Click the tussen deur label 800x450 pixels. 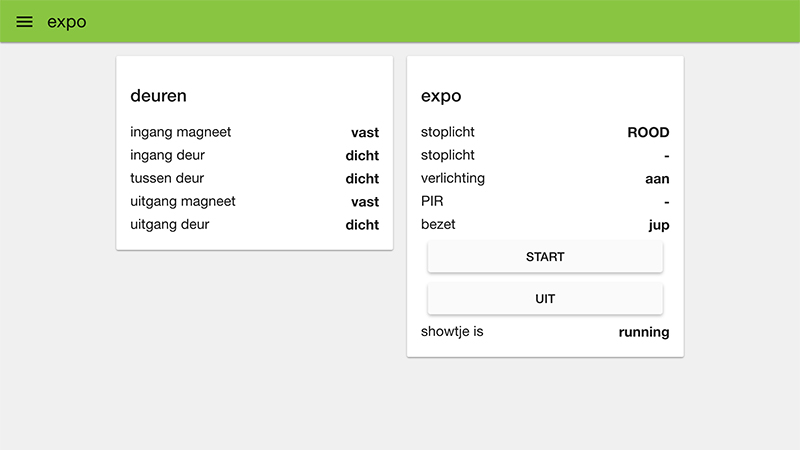pyautogui.click(x=167, y=178)
